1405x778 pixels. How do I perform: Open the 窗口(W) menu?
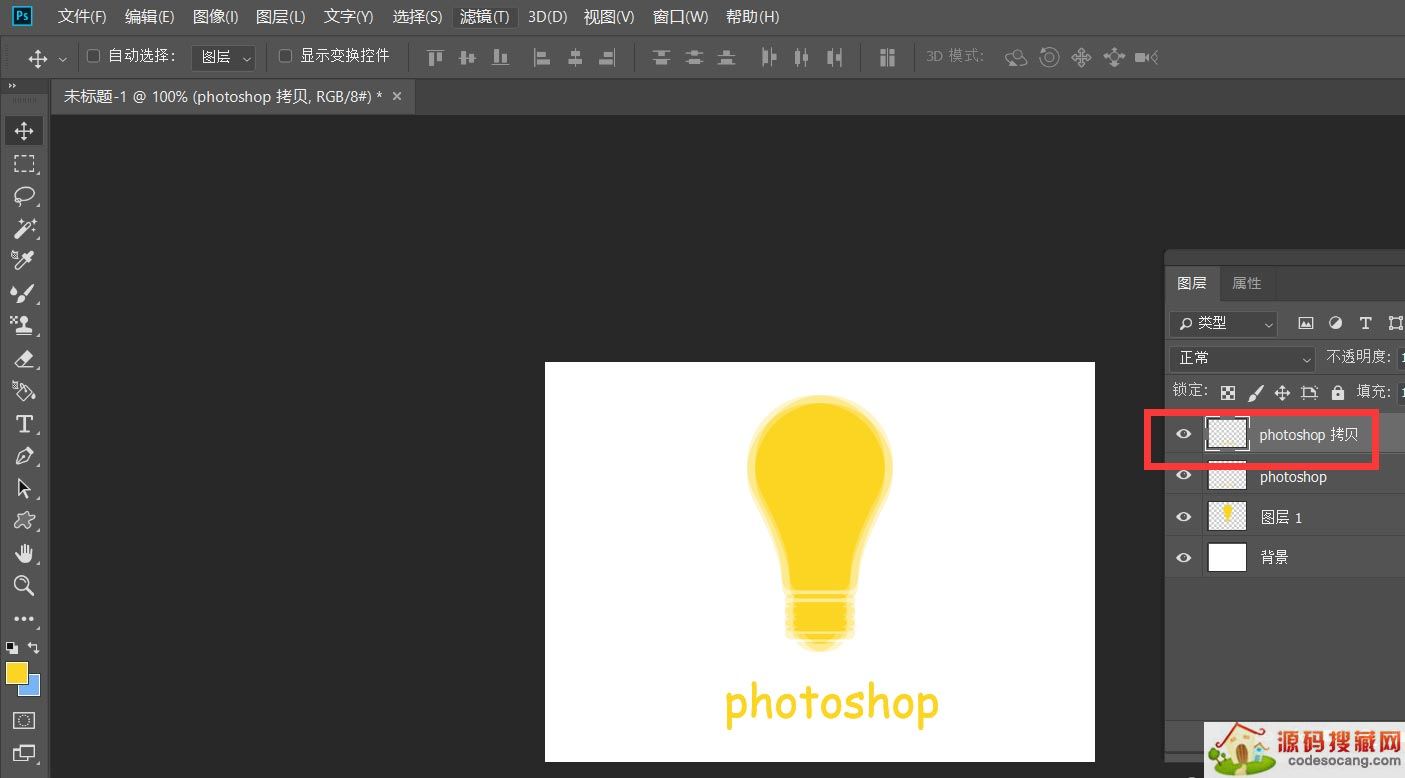point(680,17)
